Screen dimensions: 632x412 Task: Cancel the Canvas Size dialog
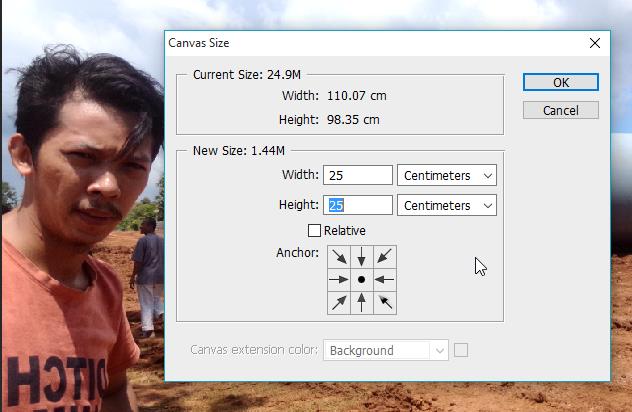[x=561, y=110]
